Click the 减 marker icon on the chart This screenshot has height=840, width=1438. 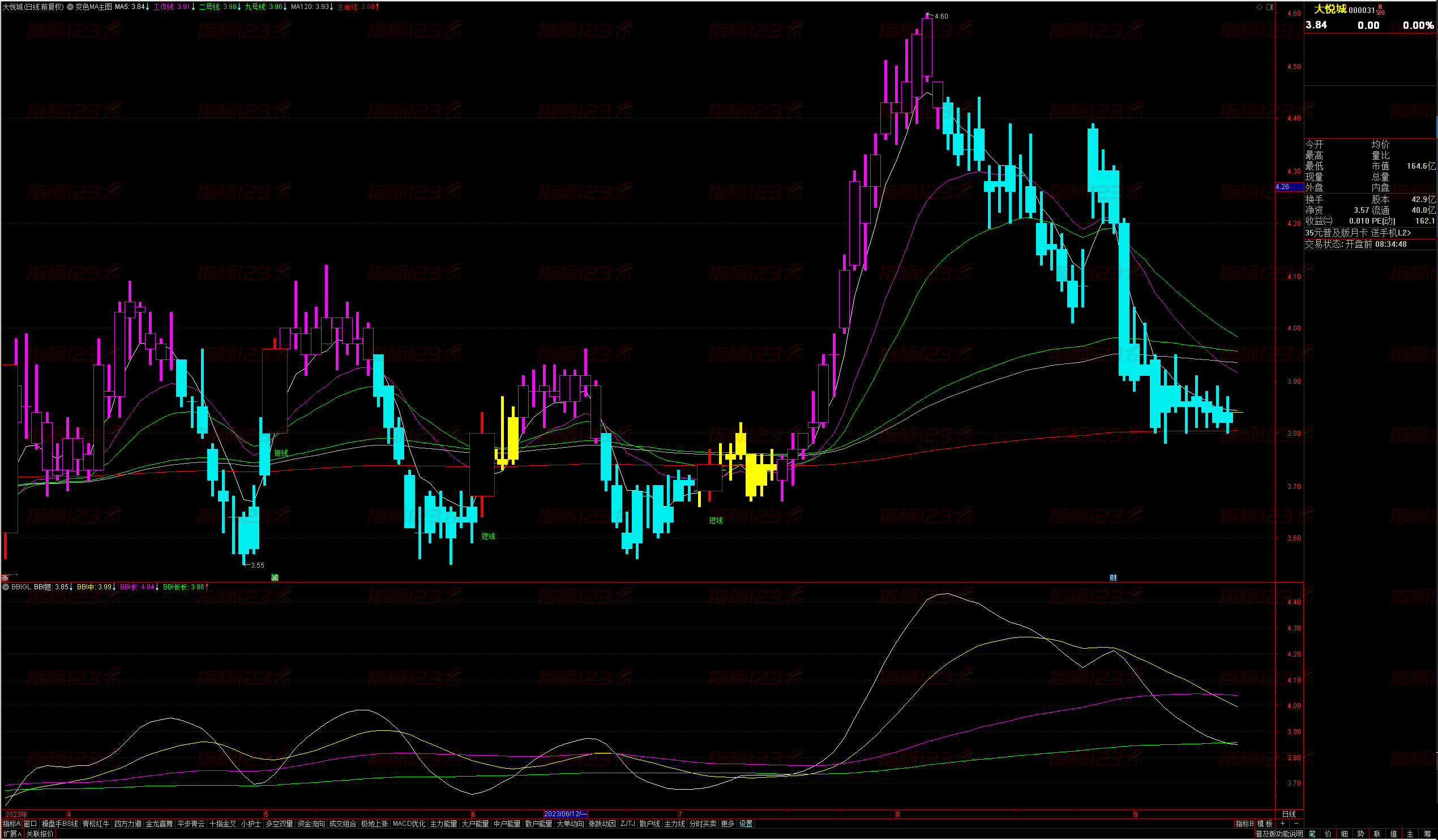(x=275, y=577)
